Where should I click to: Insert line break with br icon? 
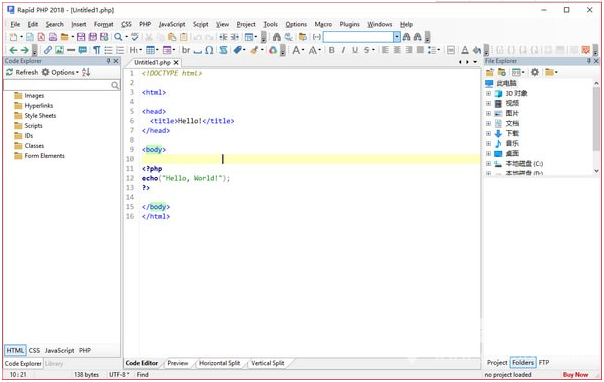[x=186, y=50]
